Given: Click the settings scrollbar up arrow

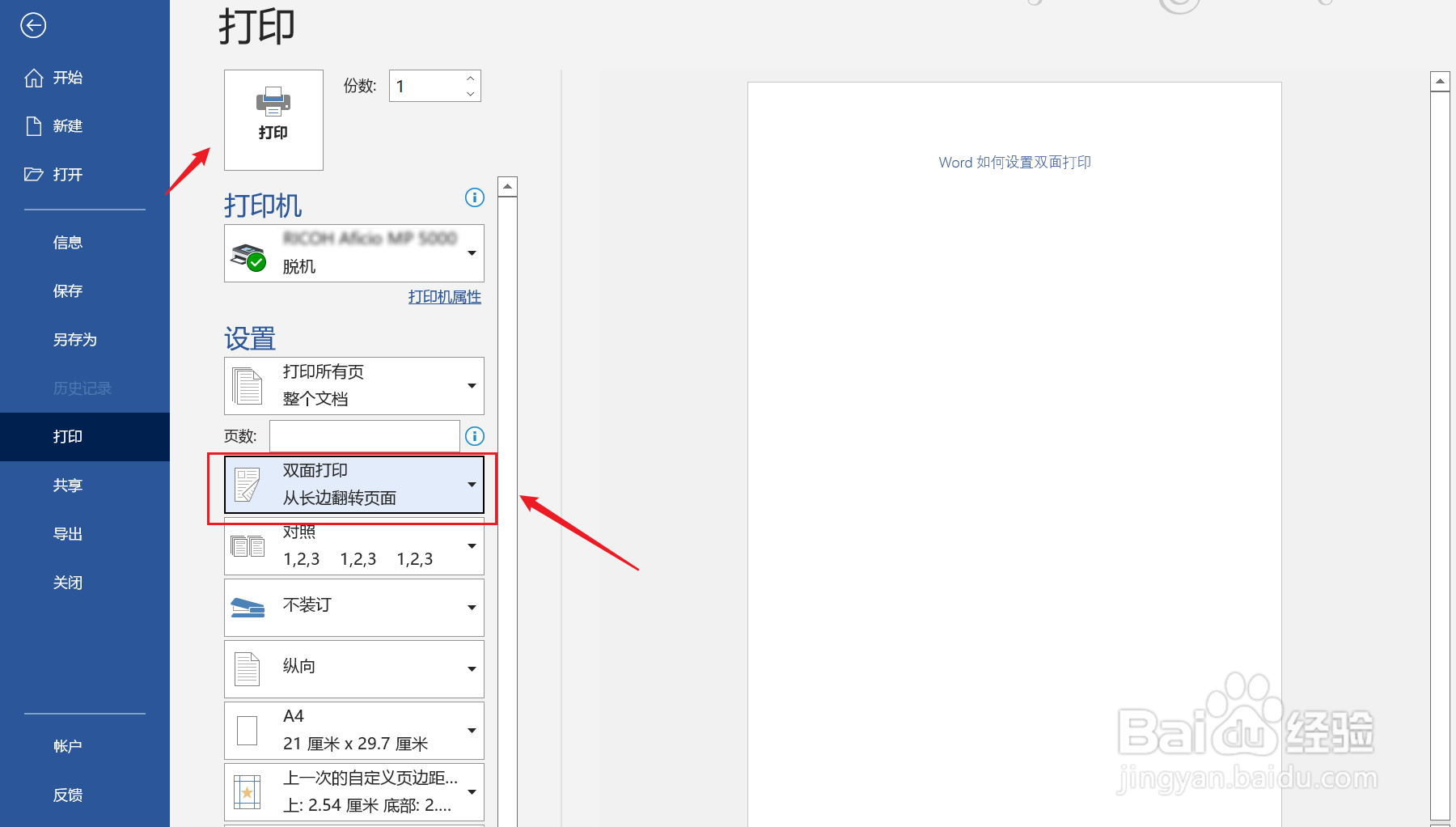Looking at the screenshot, I should coord(507,185).
